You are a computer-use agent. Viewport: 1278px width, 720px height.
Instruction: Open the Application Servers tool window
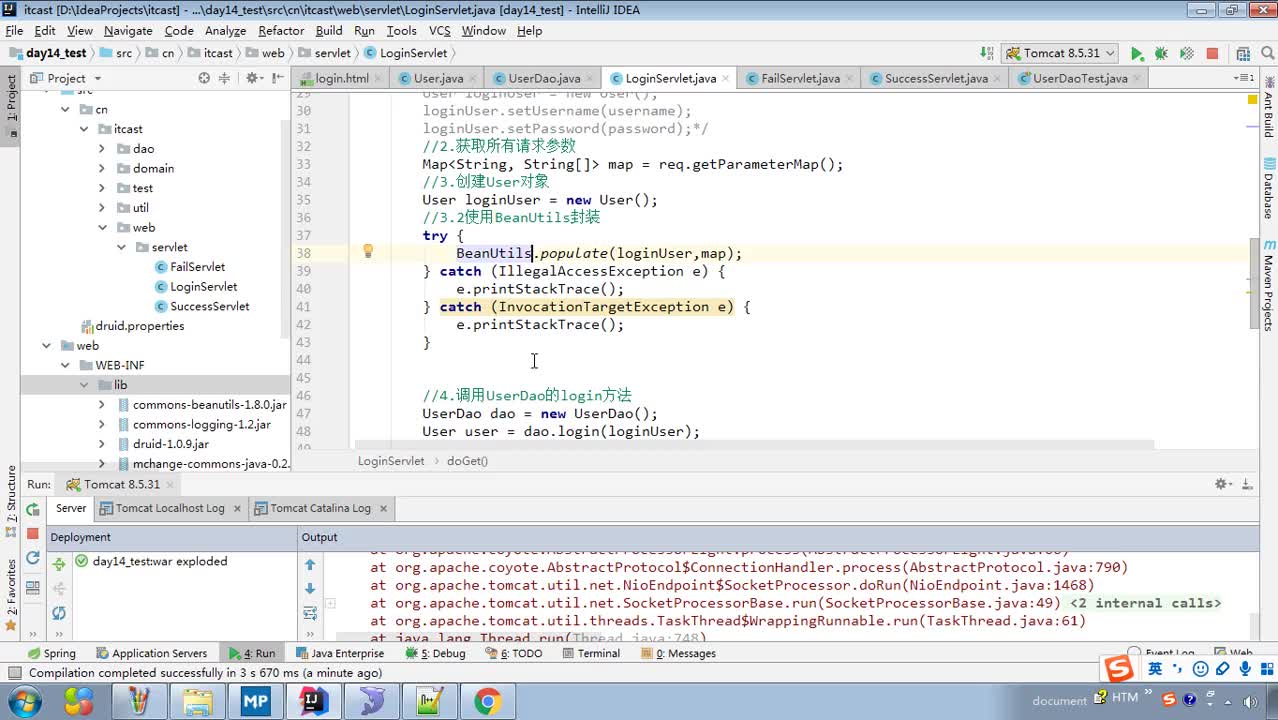click(151, 653)
